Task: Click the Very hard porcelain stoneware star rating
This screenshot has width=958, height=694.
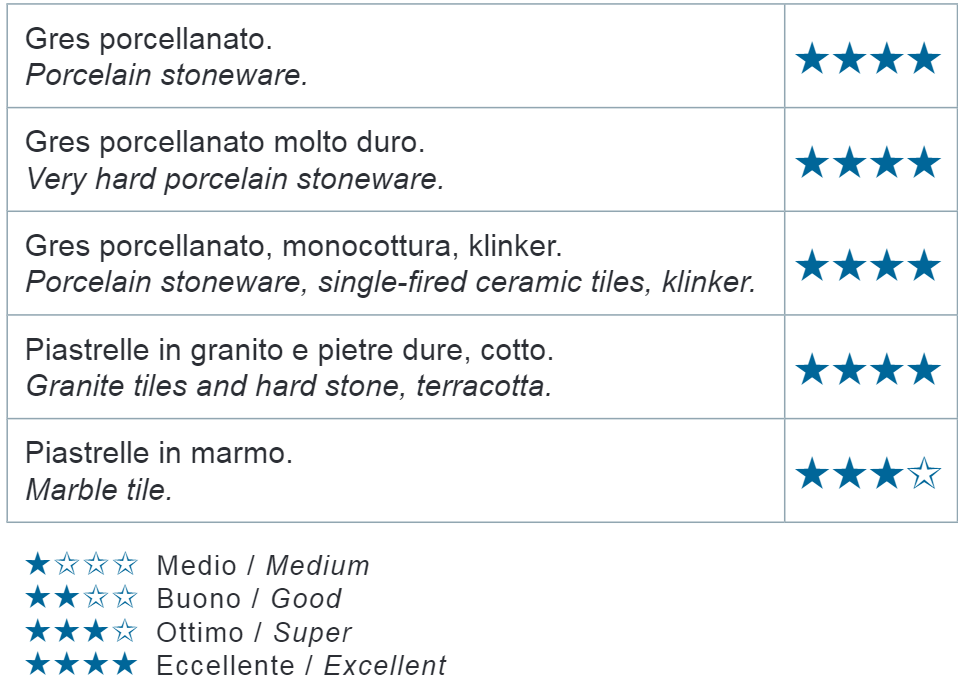Action: click(868, 162)
